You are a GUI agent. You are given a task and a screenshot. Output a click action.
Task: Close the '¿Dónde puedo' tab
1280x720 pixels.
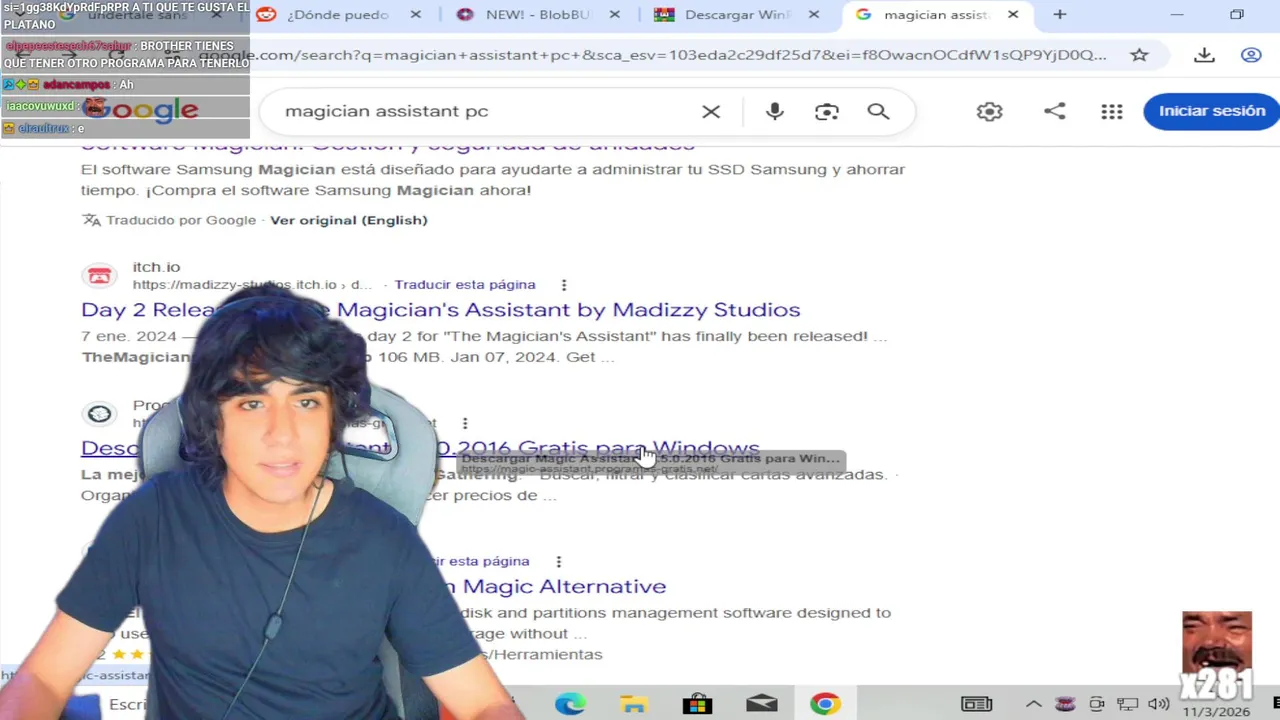(416, 15)
